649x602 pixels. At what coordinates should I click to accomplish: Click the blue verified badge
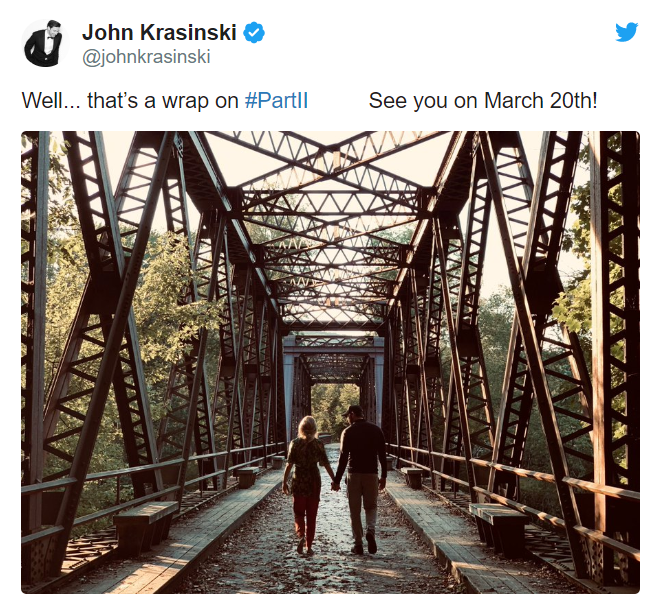(x=253, y=33)
